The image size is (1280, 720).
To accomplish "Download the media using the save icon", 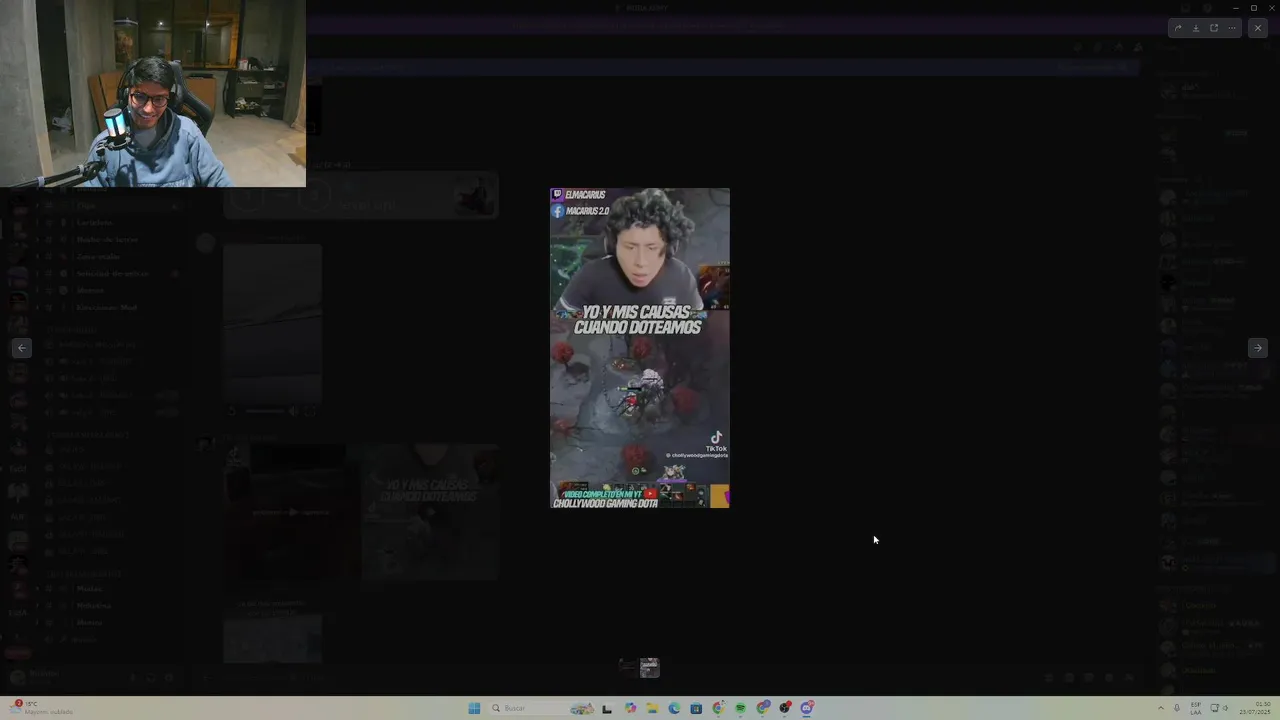I will (x=1196, y=28).
